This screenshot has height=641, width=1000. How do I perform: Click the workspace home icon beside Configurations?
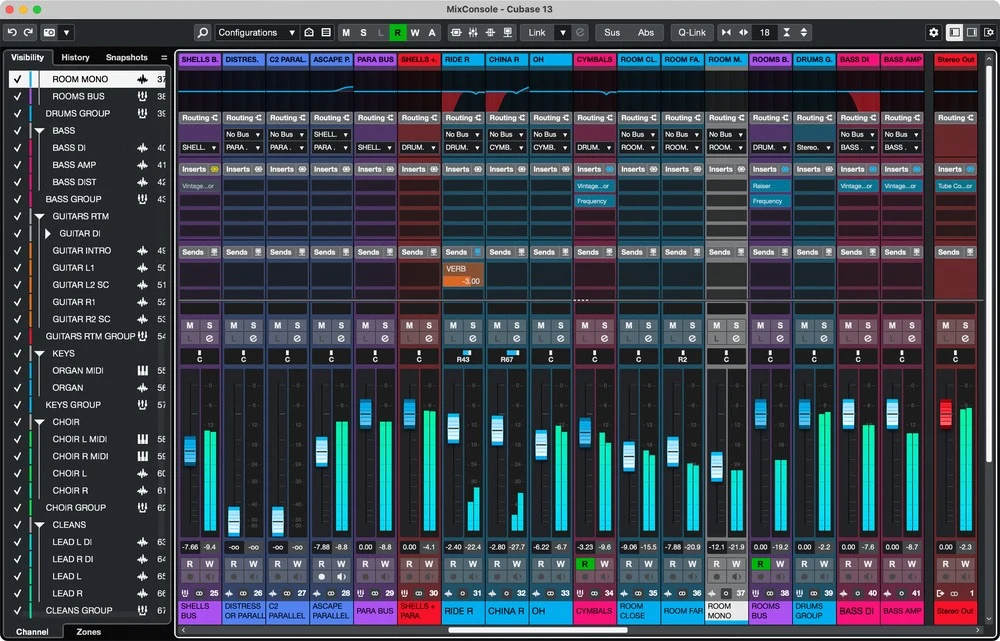(x=310, y=32)
